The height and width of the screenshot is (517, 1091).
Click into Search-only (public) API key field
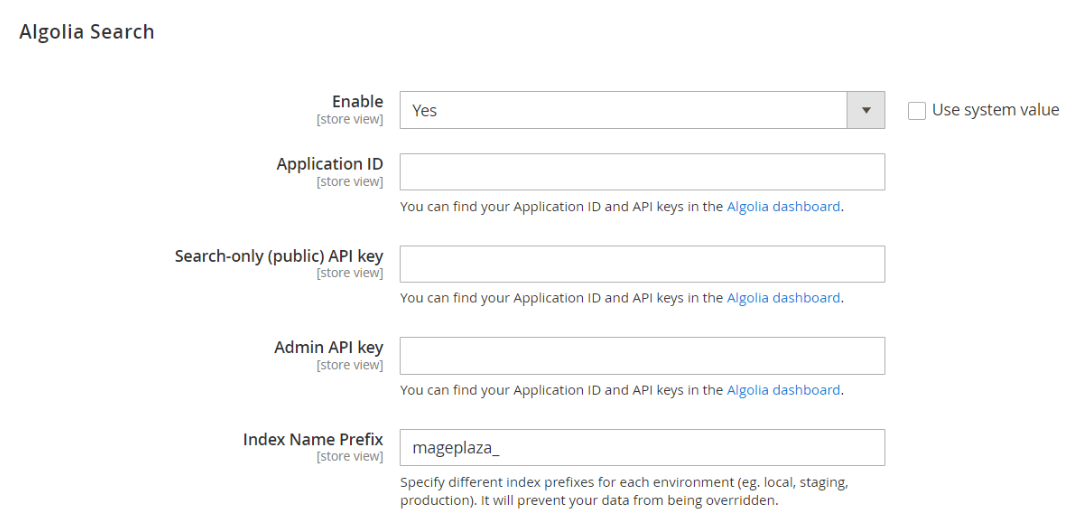click(x=642, y=264)
